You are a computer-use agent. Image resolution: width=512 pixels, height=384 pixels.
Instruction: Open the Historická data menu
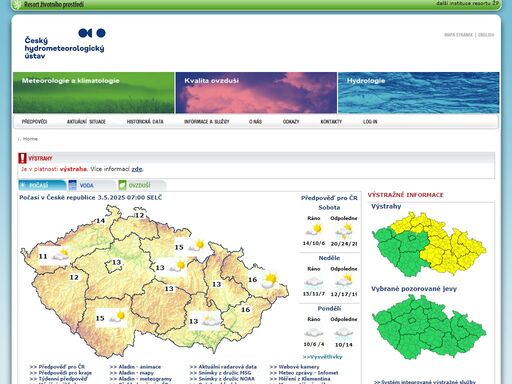(145, 122)
